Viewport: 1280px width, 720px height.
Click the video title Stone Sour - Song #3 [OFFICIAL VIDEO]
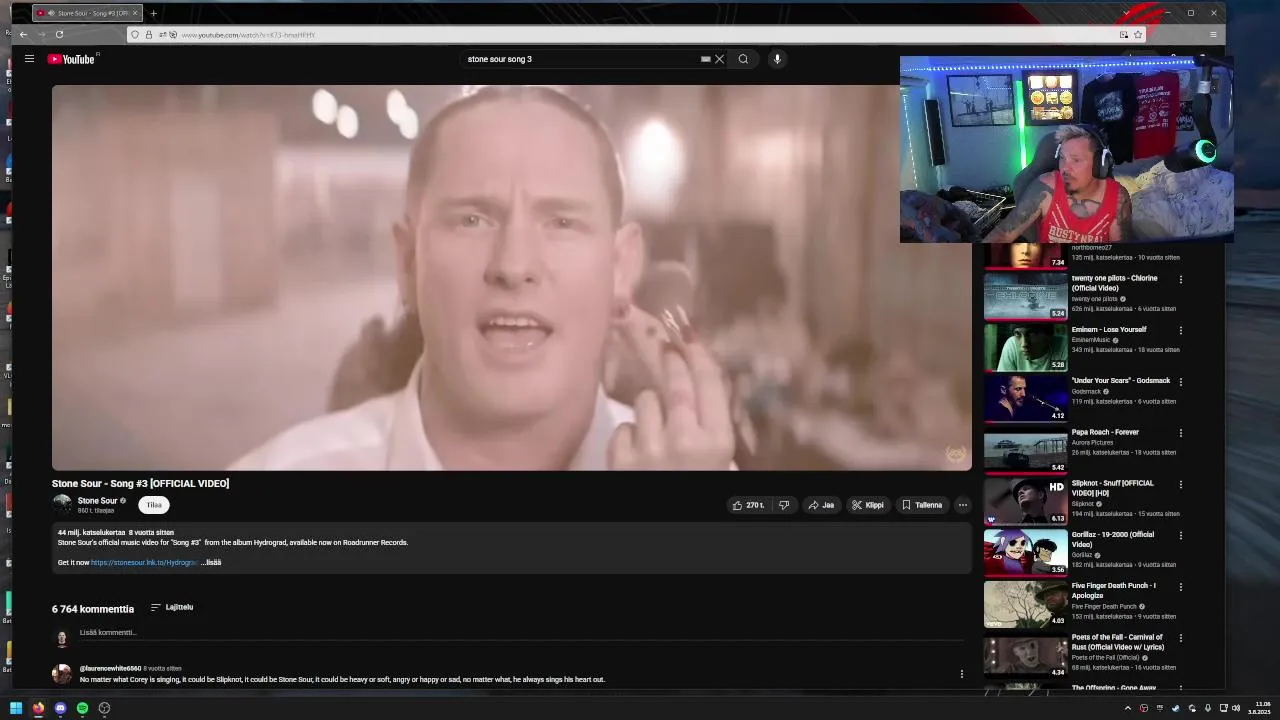[140, 483]
